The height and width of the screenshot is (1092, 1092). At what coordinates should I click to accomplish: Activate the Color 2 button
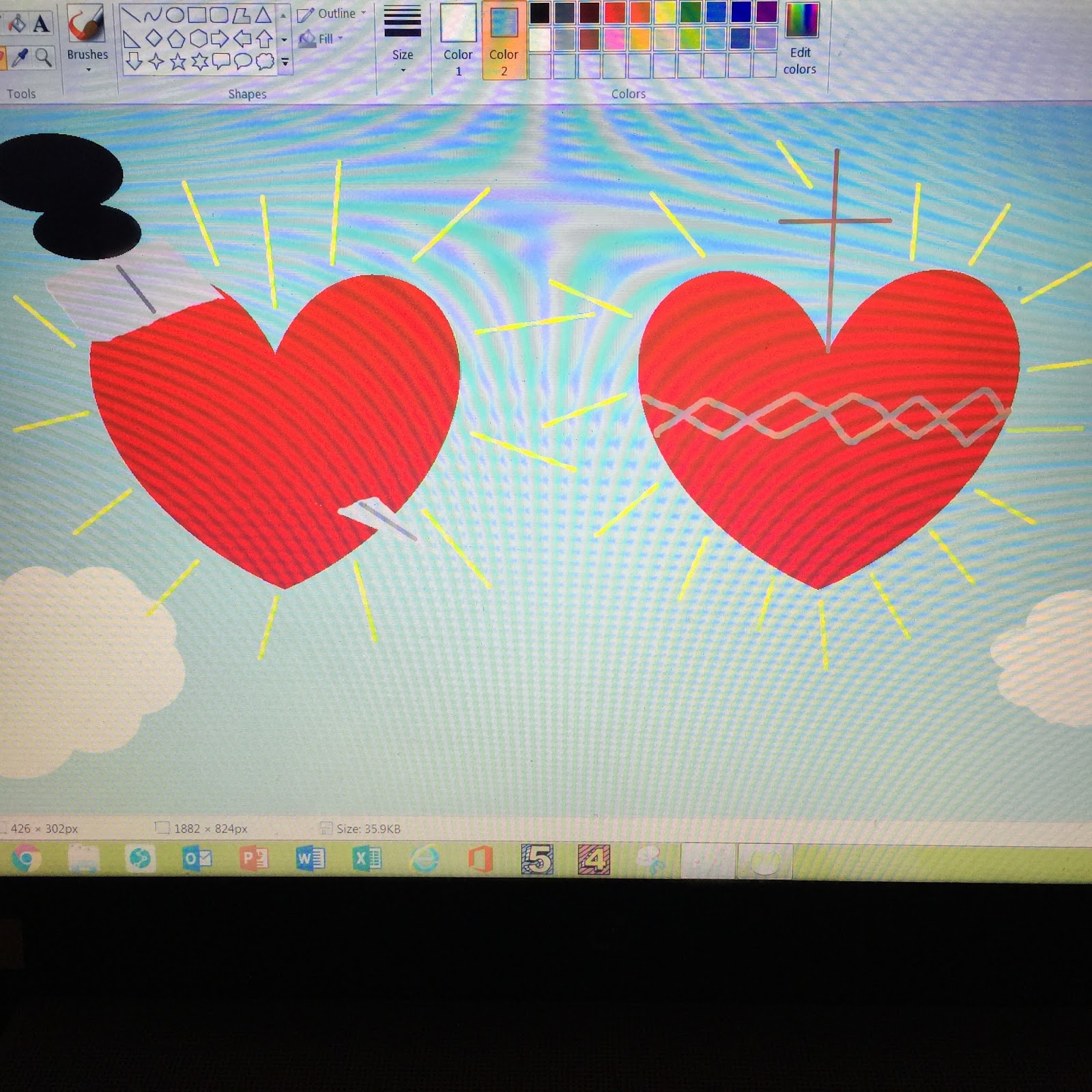504,40
